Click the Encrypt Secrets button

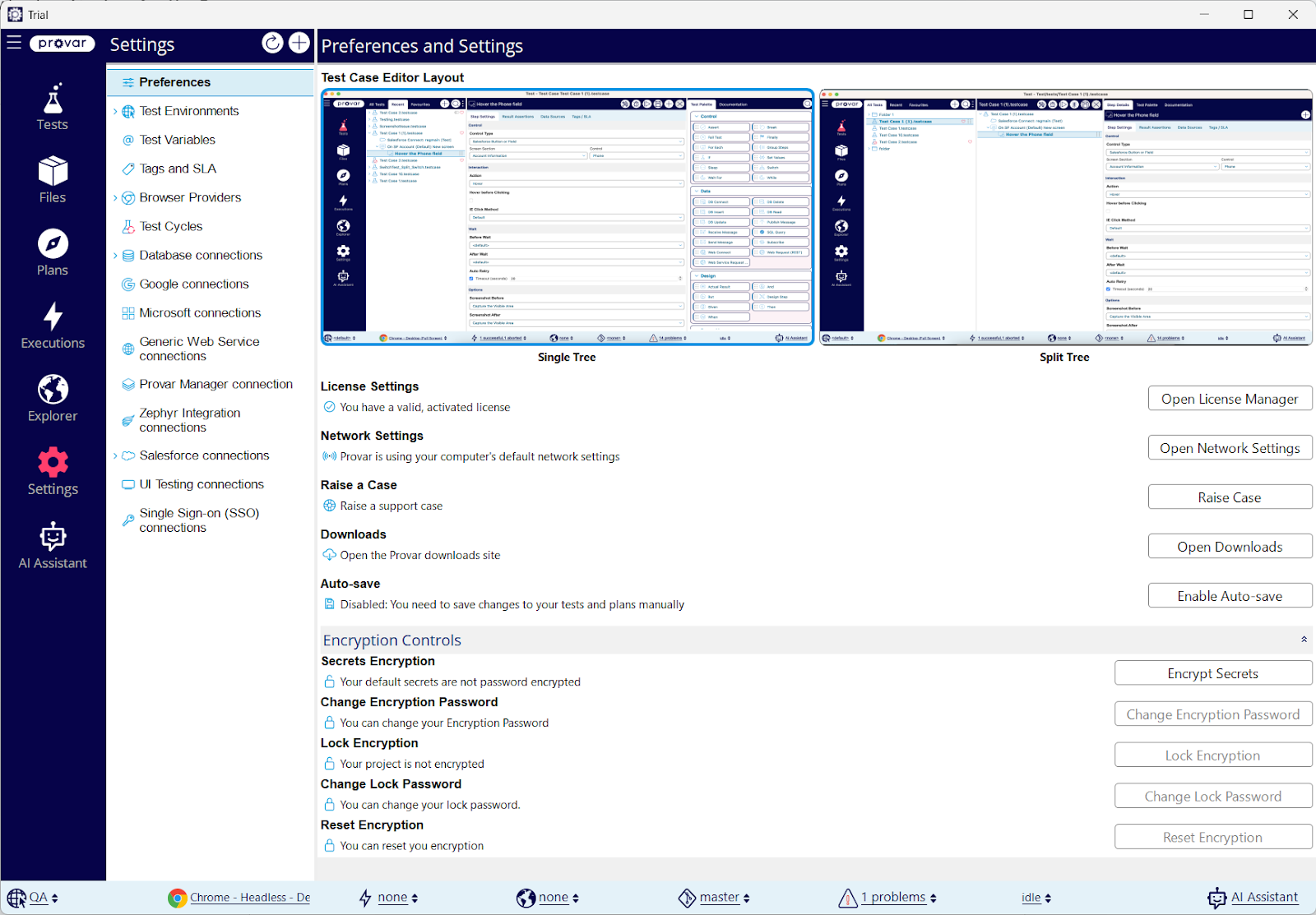1213,673
